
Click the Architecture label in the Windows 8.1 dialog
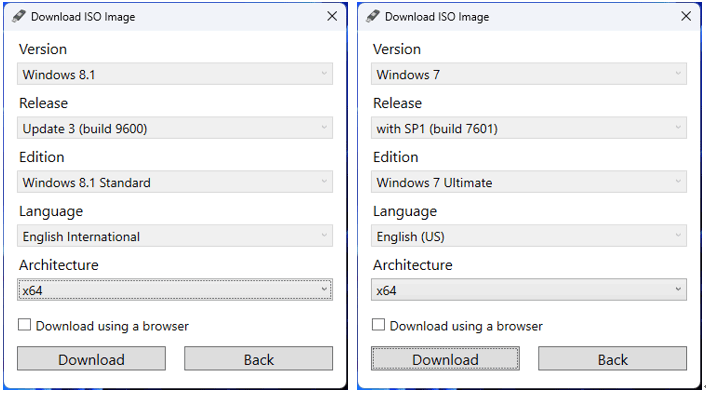[x=59, y=265]
